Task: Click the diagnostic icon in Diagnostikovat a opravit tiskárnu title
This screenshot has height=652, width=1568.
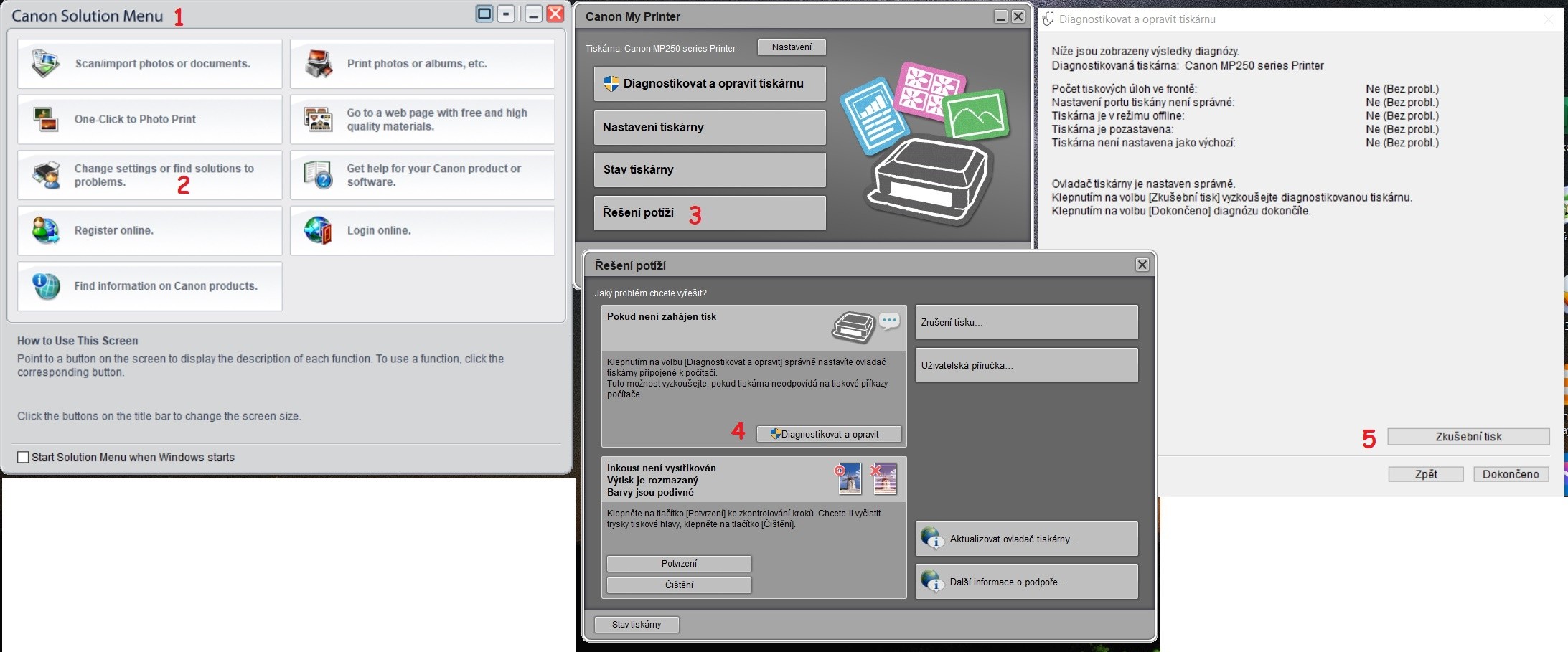Action: tap(1048, 19)
